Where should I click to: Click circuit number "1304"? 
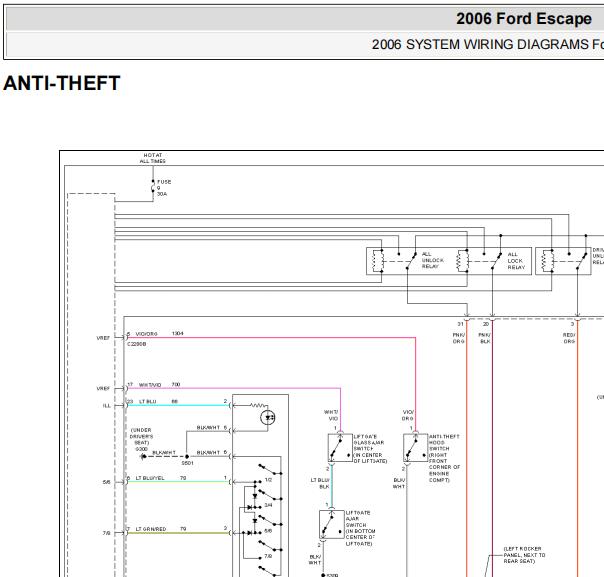click(x=178, y=334)
